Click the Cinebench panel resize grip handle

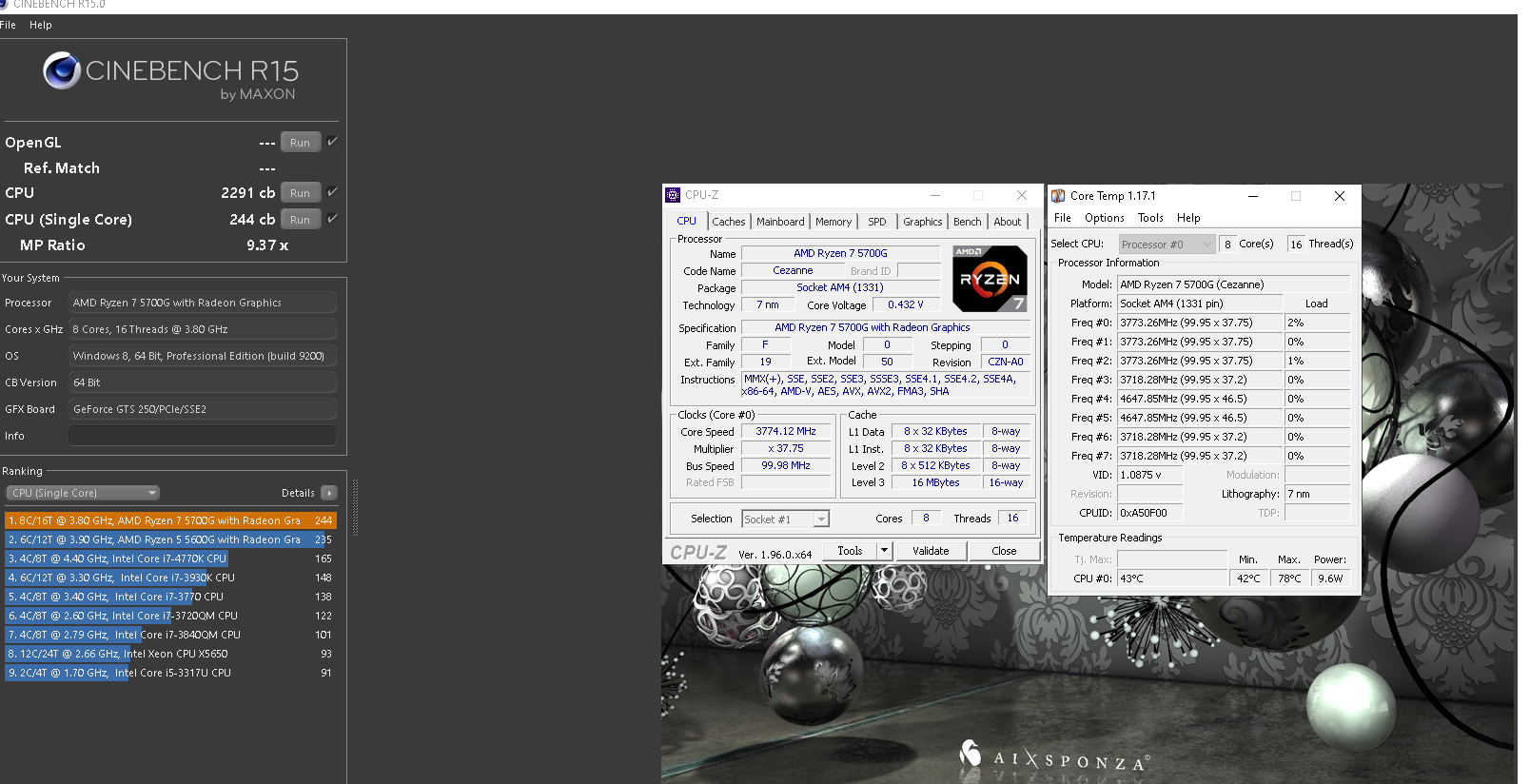pyautogui.click(x=355, y=509)
